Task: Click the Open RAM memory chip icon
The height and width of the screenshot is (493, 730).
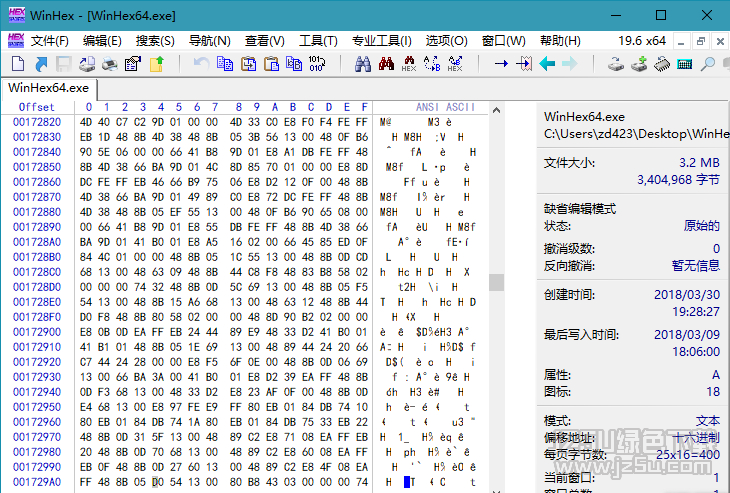Action: pyautogui.click(x=662, y=63)
